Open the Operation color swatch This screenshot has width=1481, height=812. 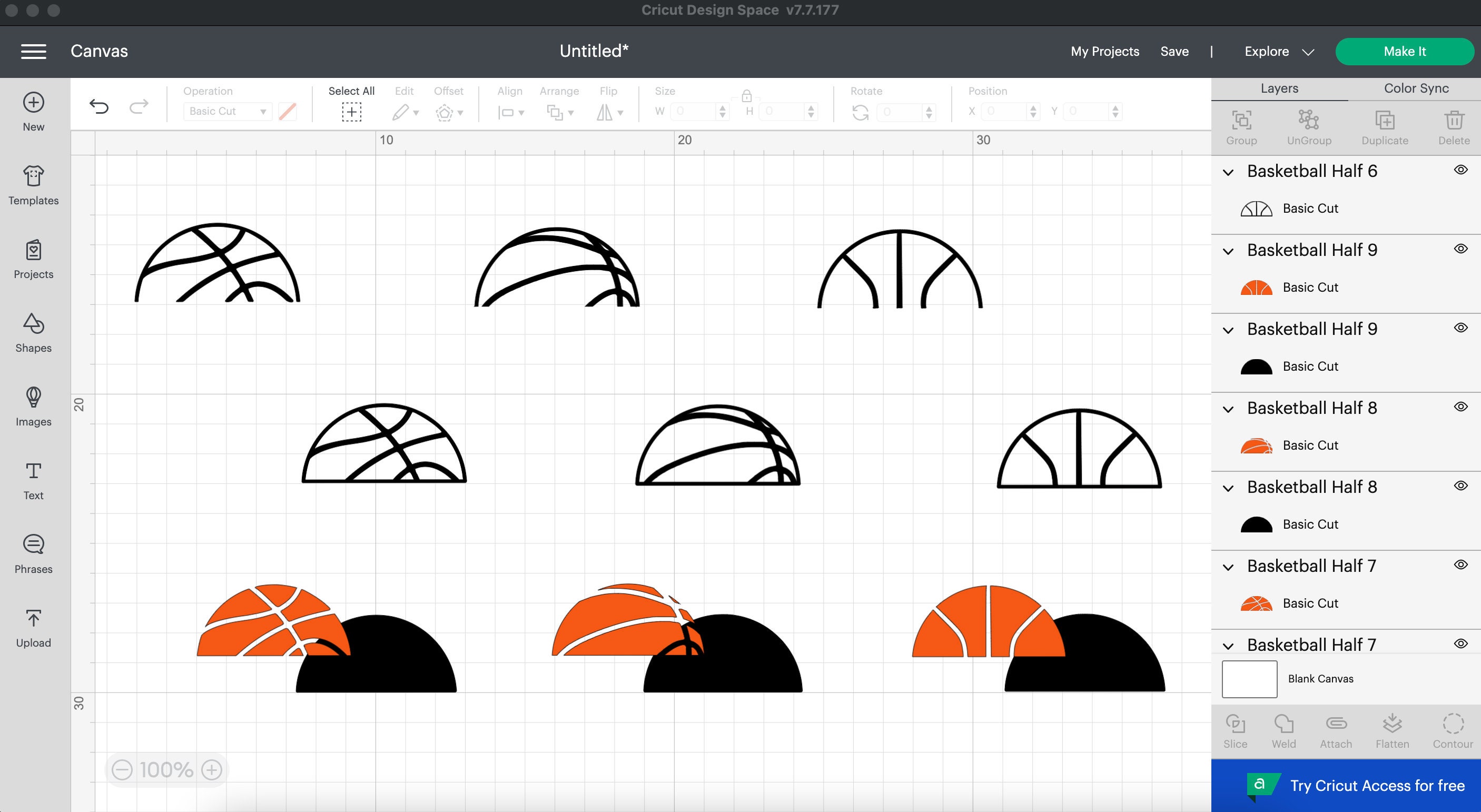coord(288,112)
